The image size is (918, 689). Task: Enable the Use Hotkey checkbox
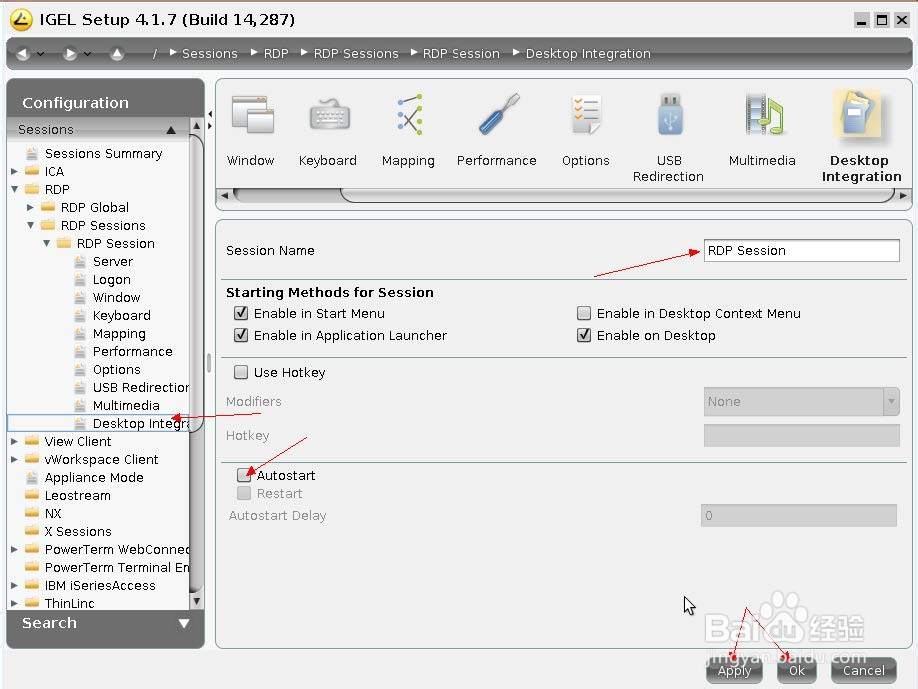coord(241,372)
